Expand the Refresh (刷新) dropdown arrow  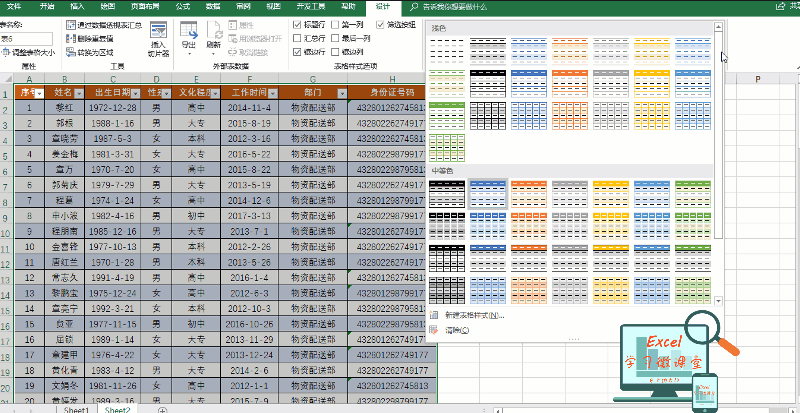pos(214,53)
